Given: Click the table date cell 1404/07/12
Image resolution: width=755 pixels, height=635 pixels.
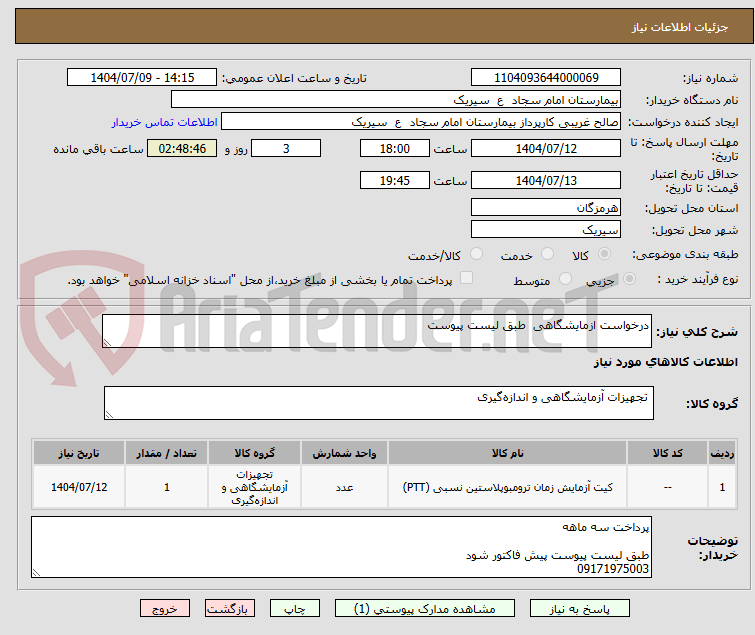Looking at the screenshot, I should pos(79,487).
